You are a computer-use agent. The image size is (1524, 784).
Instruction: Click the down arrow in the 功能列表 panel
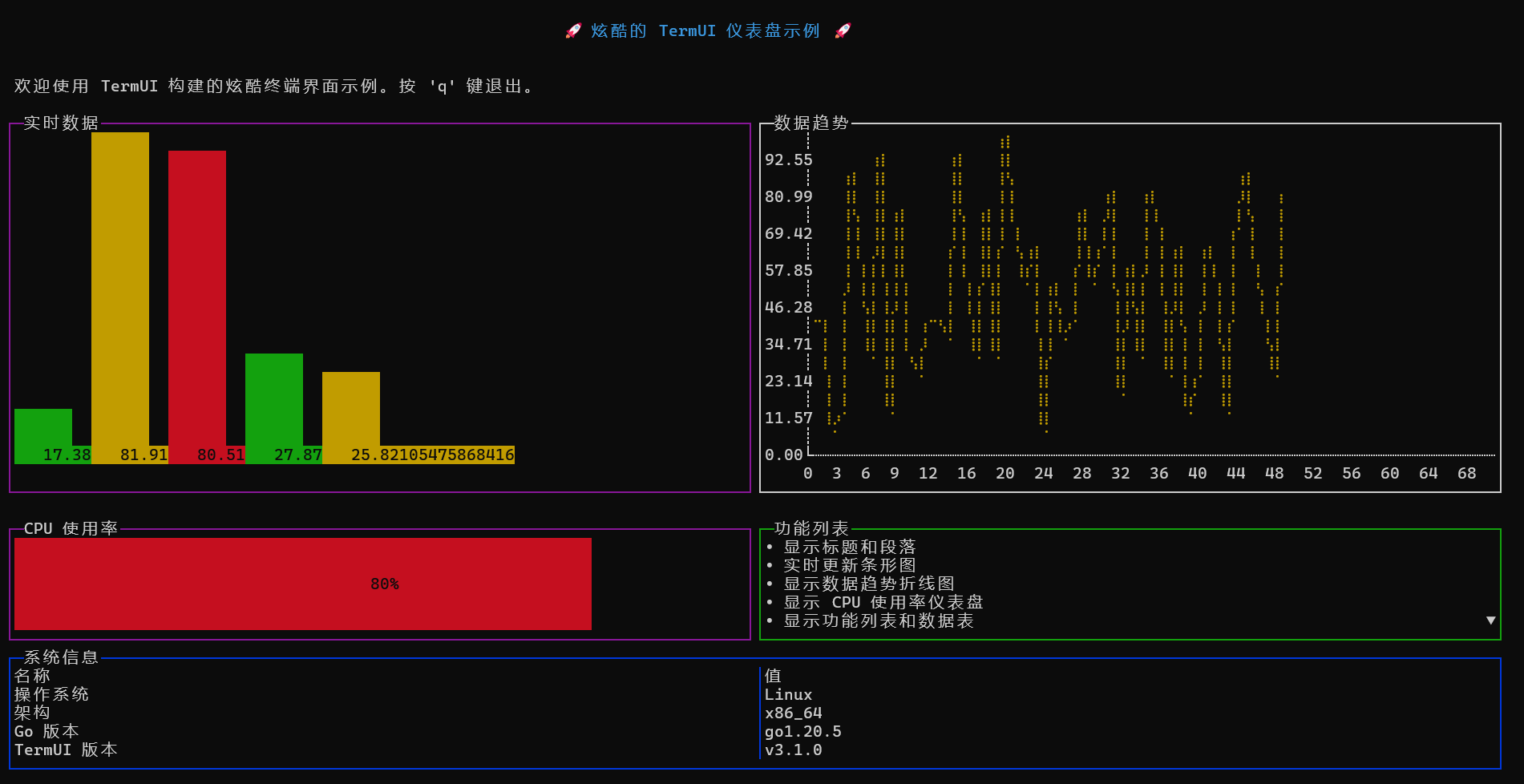[1490, 620]
